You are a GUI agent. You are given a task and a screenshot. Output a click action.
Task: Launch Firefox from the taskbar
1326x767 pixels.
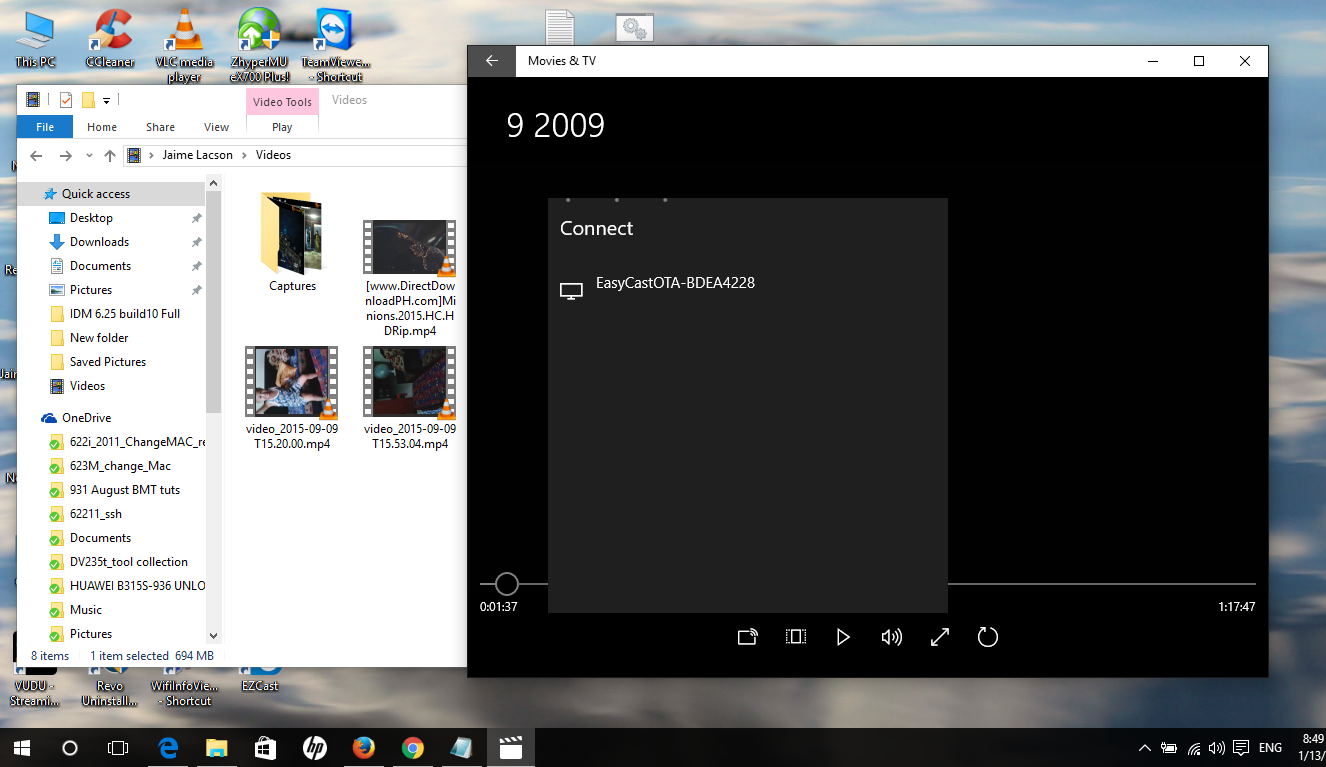click(363, 747)
